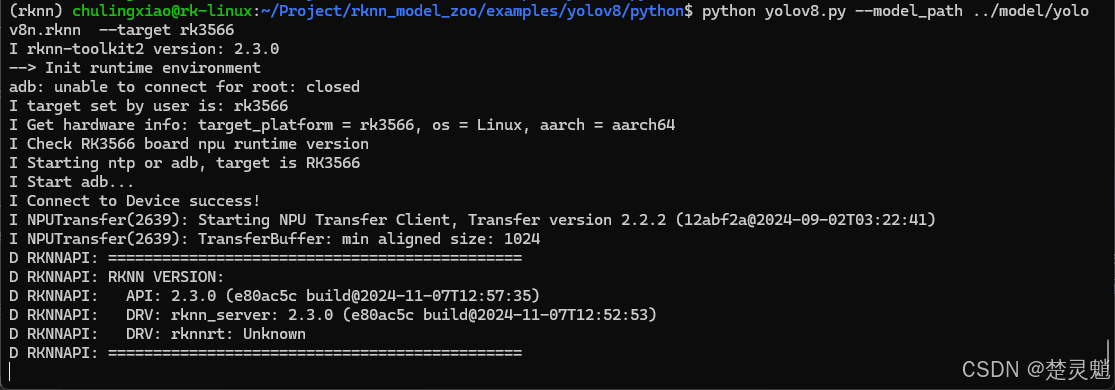The image size is (1115, 390).
Task: Click the API 2.3.0 build line
Action: tap(274, 295)
